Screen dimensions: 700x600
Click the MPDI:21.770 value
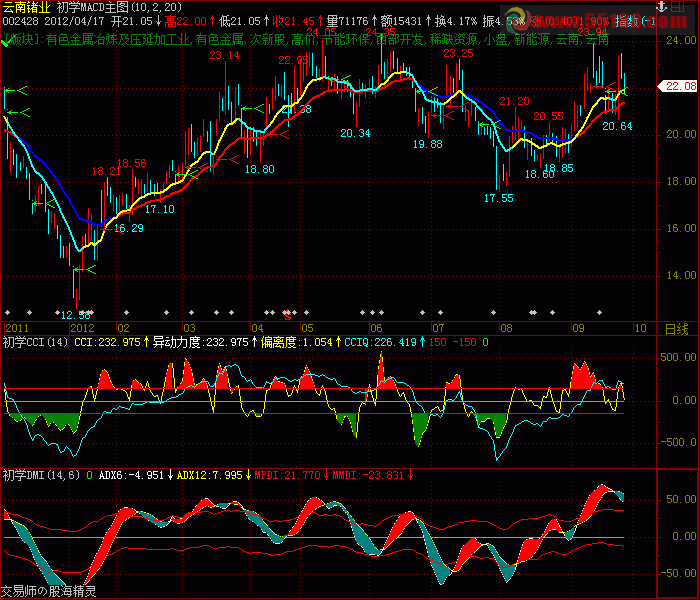(x=287, y=475)
